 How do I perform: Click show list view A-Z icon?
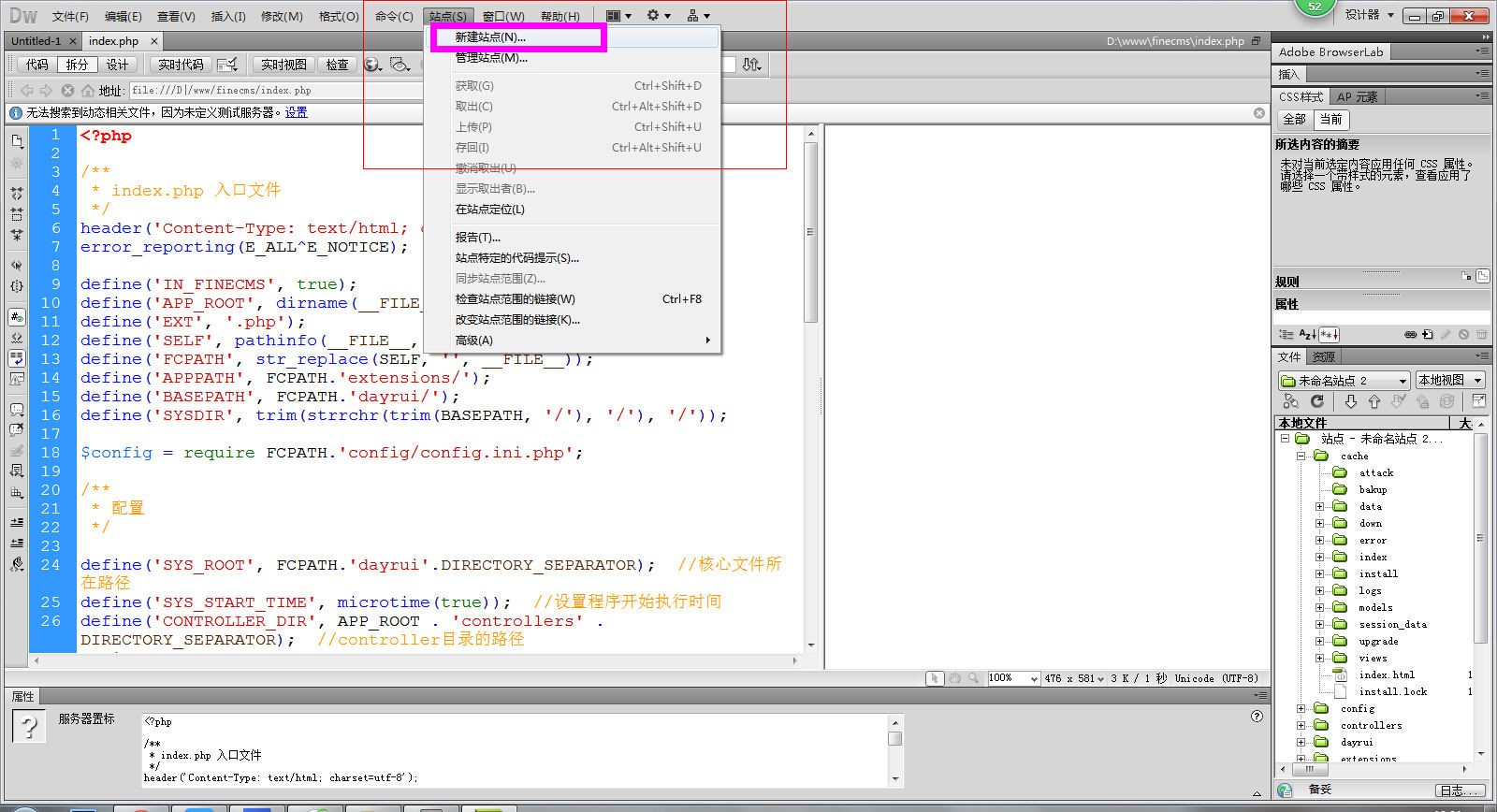tap(1308, 334)
